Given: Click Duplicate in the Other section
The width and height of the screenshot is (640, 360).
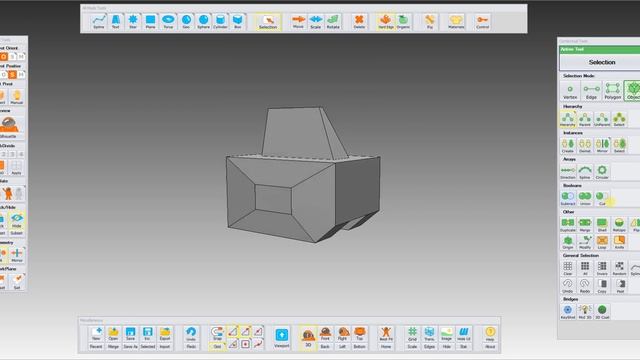Looking at the screenshot, I should tap(568, 225).
